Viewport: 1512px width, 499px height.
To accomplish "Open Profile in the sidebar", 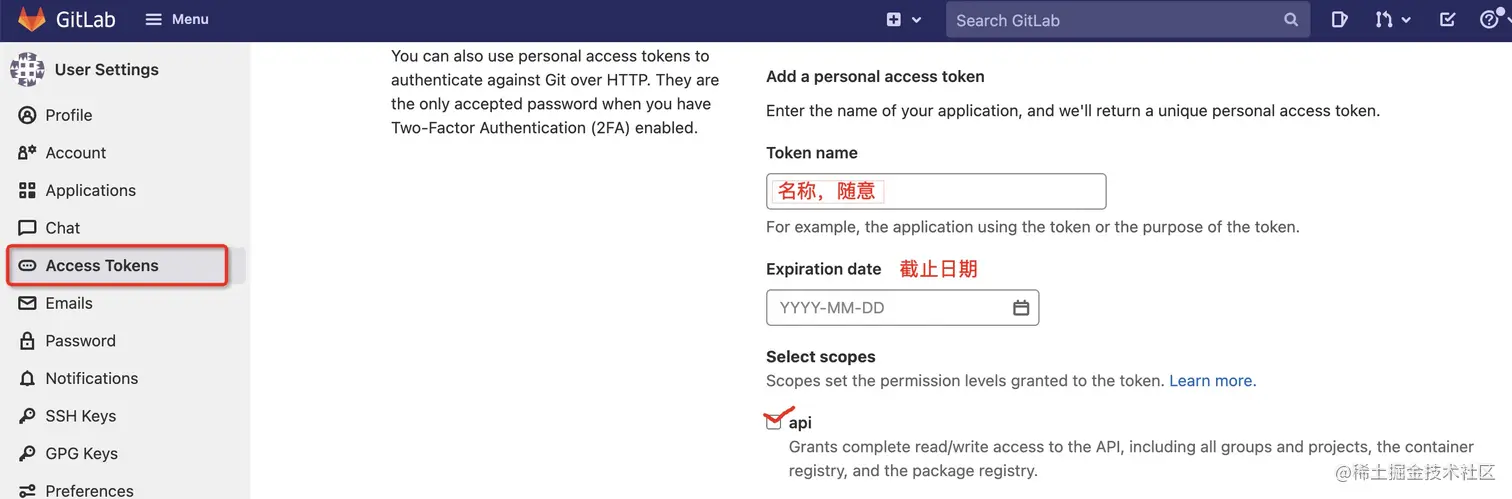I will 68,115.
